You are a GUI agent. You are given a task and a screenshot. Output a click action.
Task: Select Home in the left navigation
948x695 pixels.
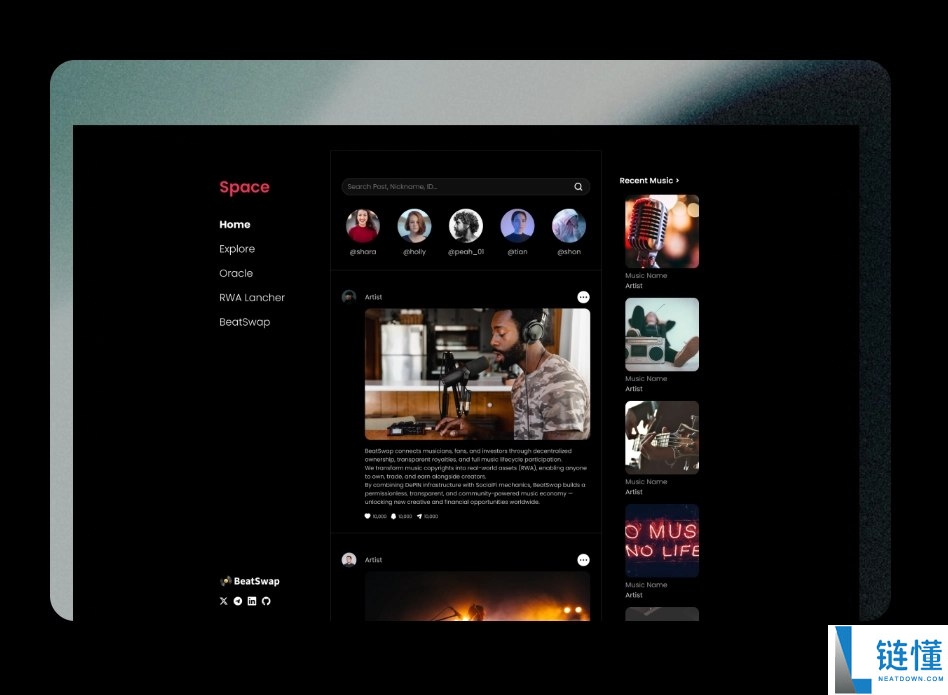235,224
